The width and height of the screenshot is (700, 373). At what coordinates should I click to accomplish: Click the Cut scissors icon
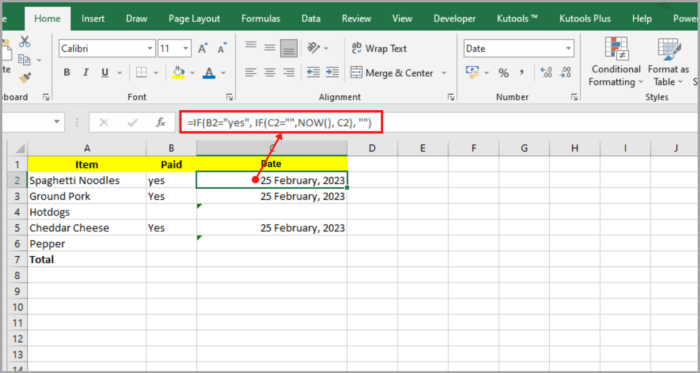(x=25, y=42)
